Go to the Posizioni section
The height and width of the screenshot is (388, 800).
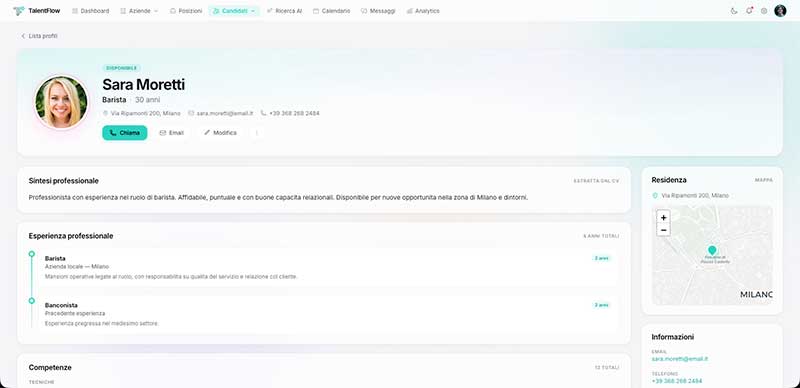tap(186, 11)
